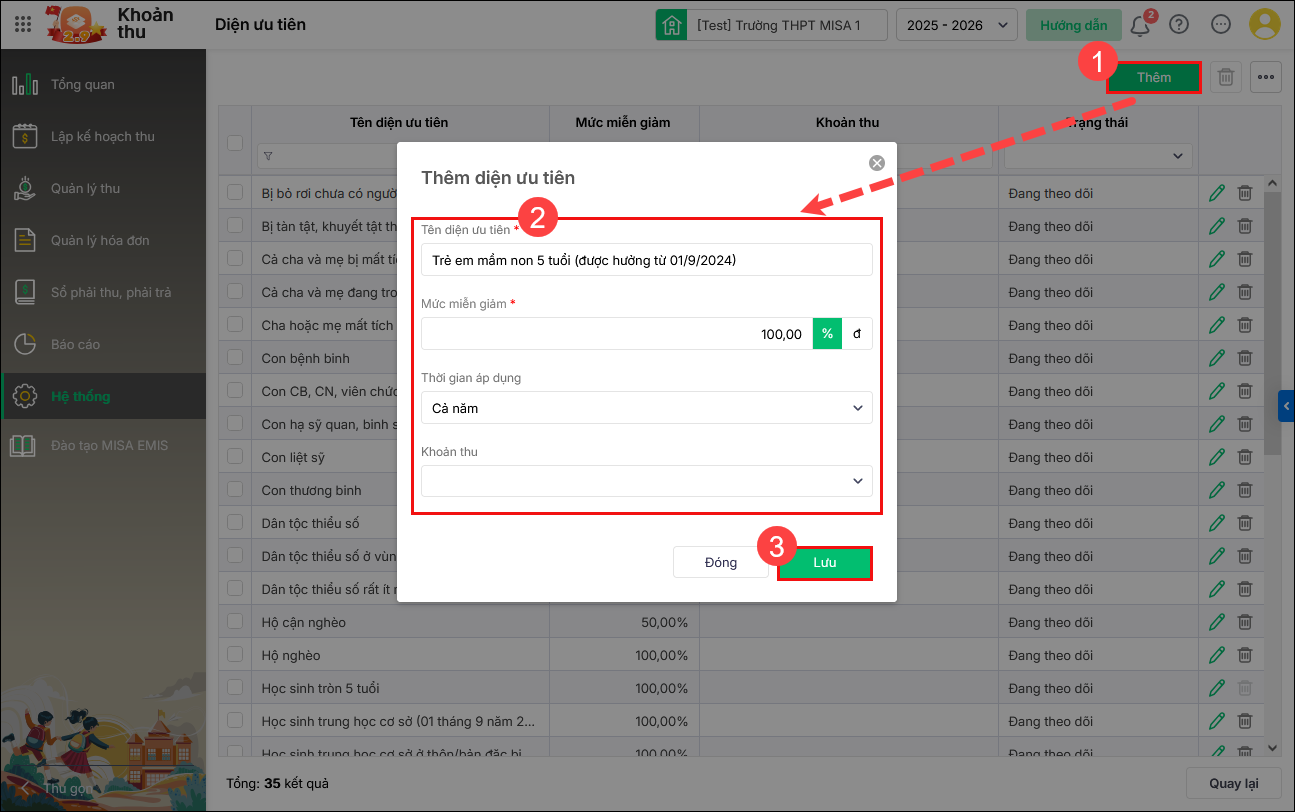This screenshot has width=1295, height=812.
Task: Edit the Học sinh tròn 5 tuổi row
Action: pos(1217,689)
